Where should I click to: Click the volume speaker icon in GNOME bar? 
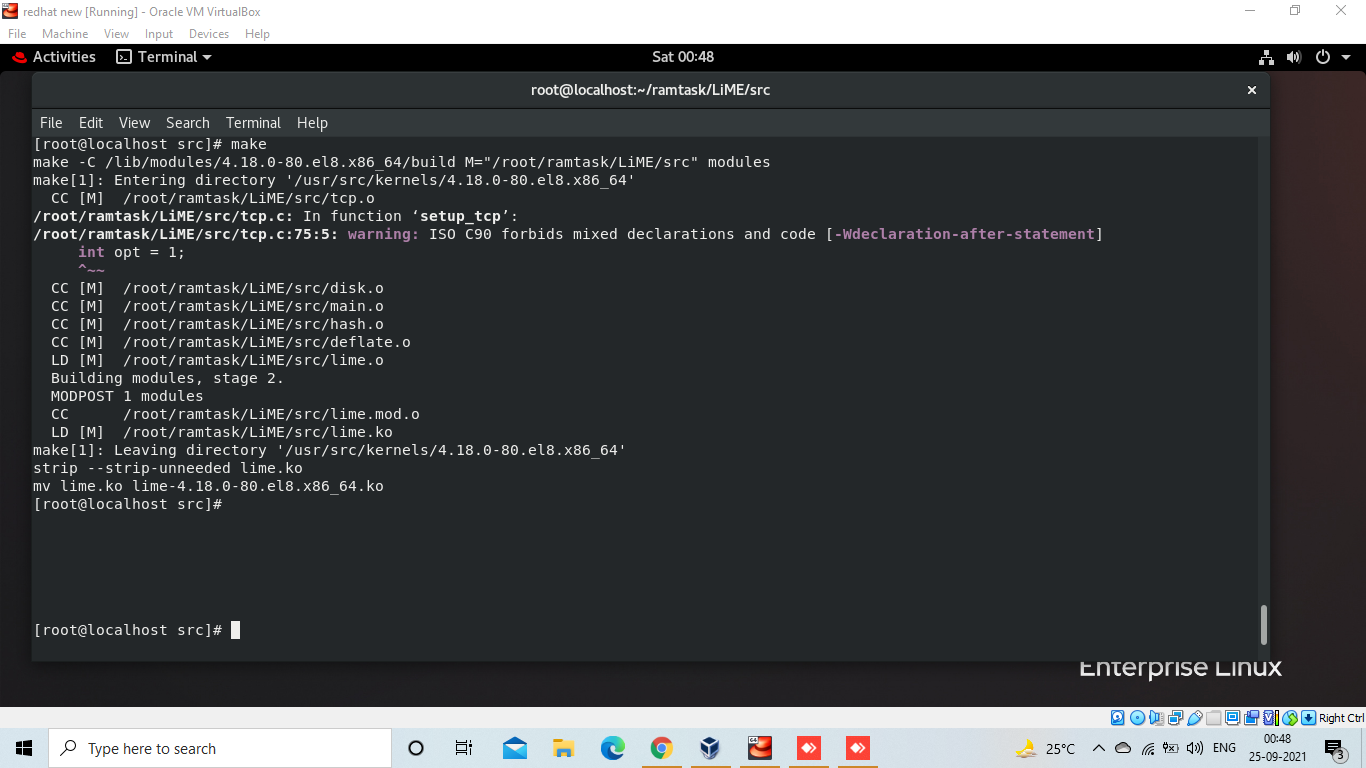click(x=1294, y=57)
